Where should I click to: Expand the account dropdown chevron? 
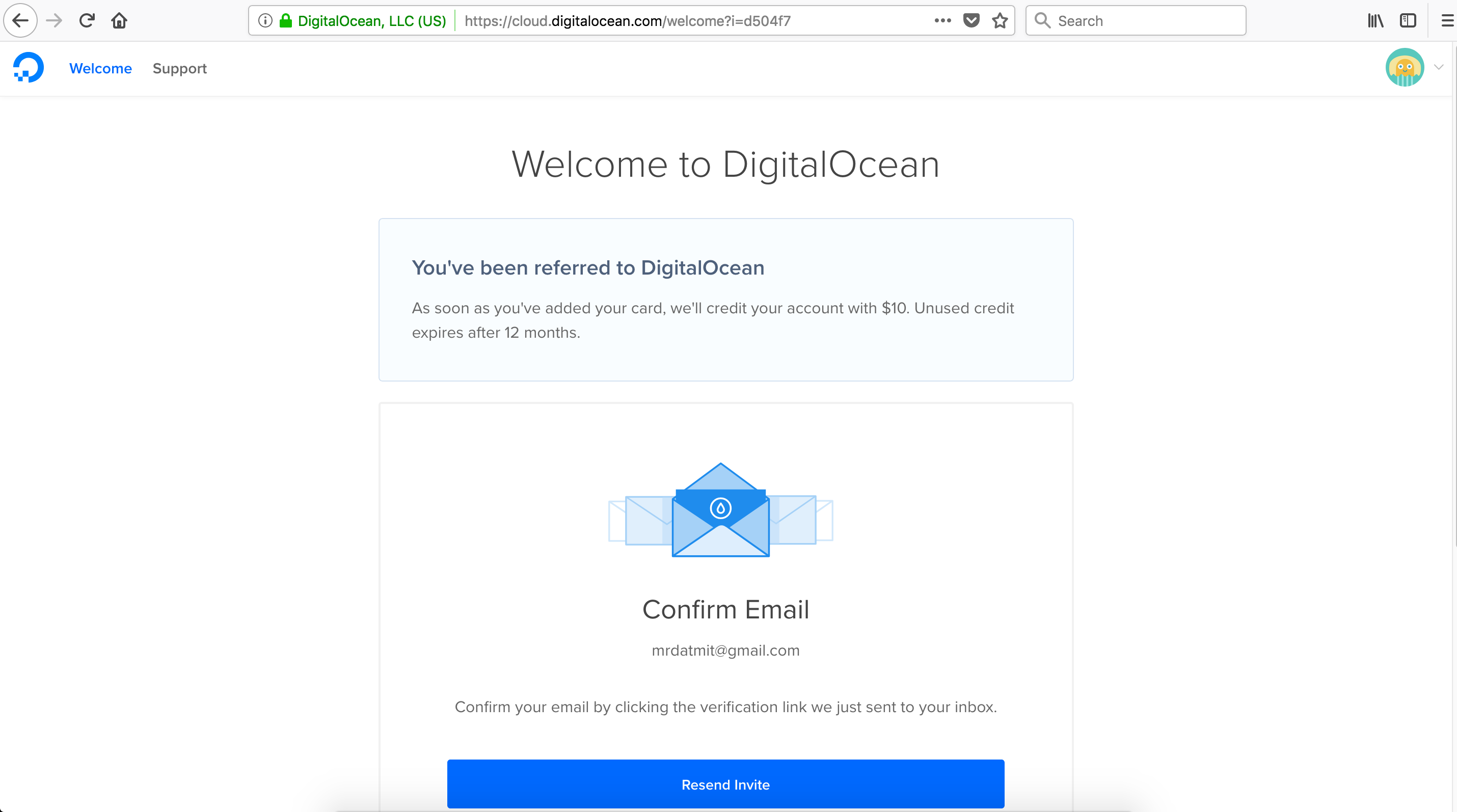tap(1439, 67)
